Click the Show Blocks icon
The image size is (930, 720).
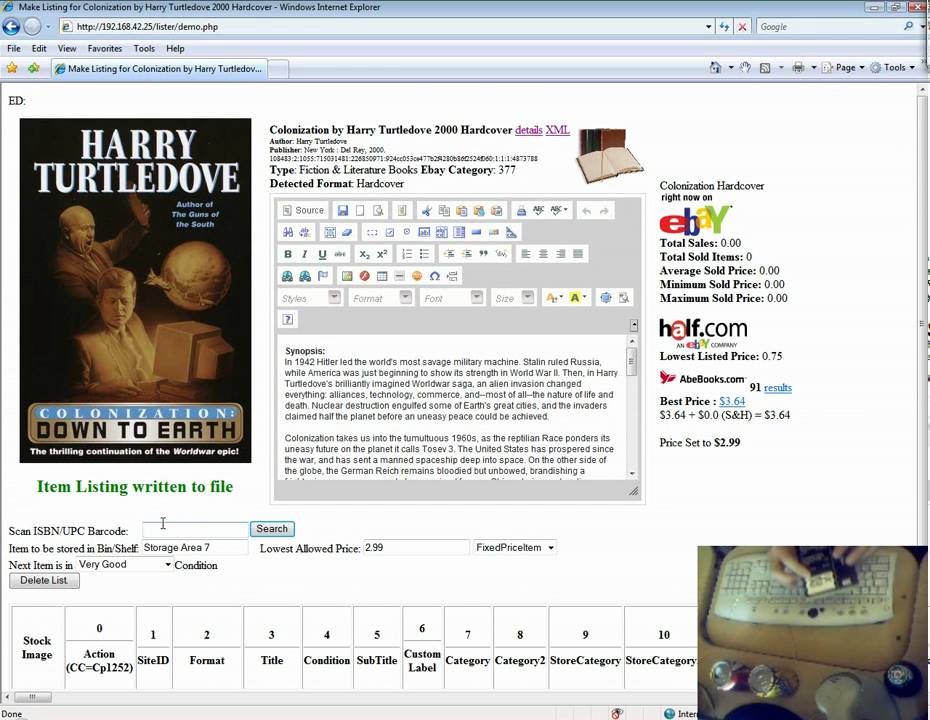(623, 298)
